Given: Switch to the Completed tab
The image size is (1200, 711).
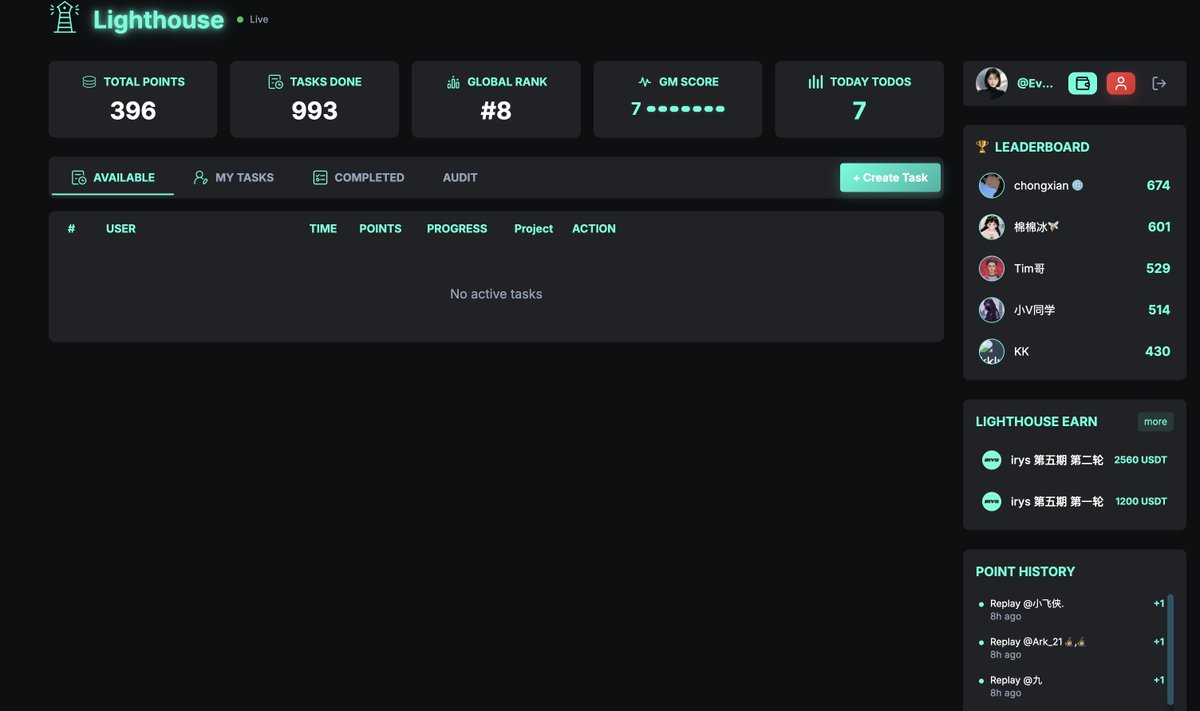Looking at the screenshot, I should [x=358, y=177].
